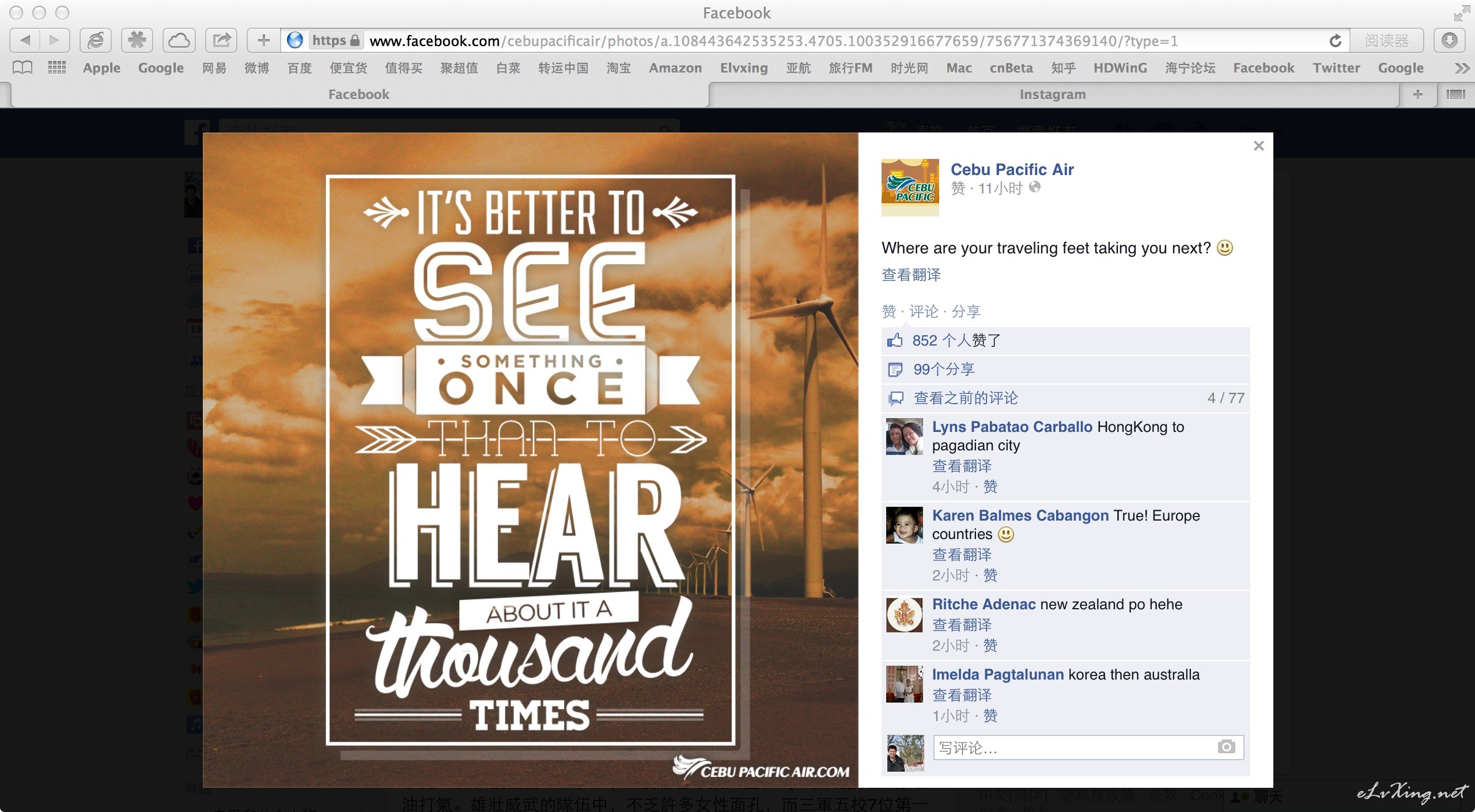Go back with the Safari back arrow

click(25, 40)
